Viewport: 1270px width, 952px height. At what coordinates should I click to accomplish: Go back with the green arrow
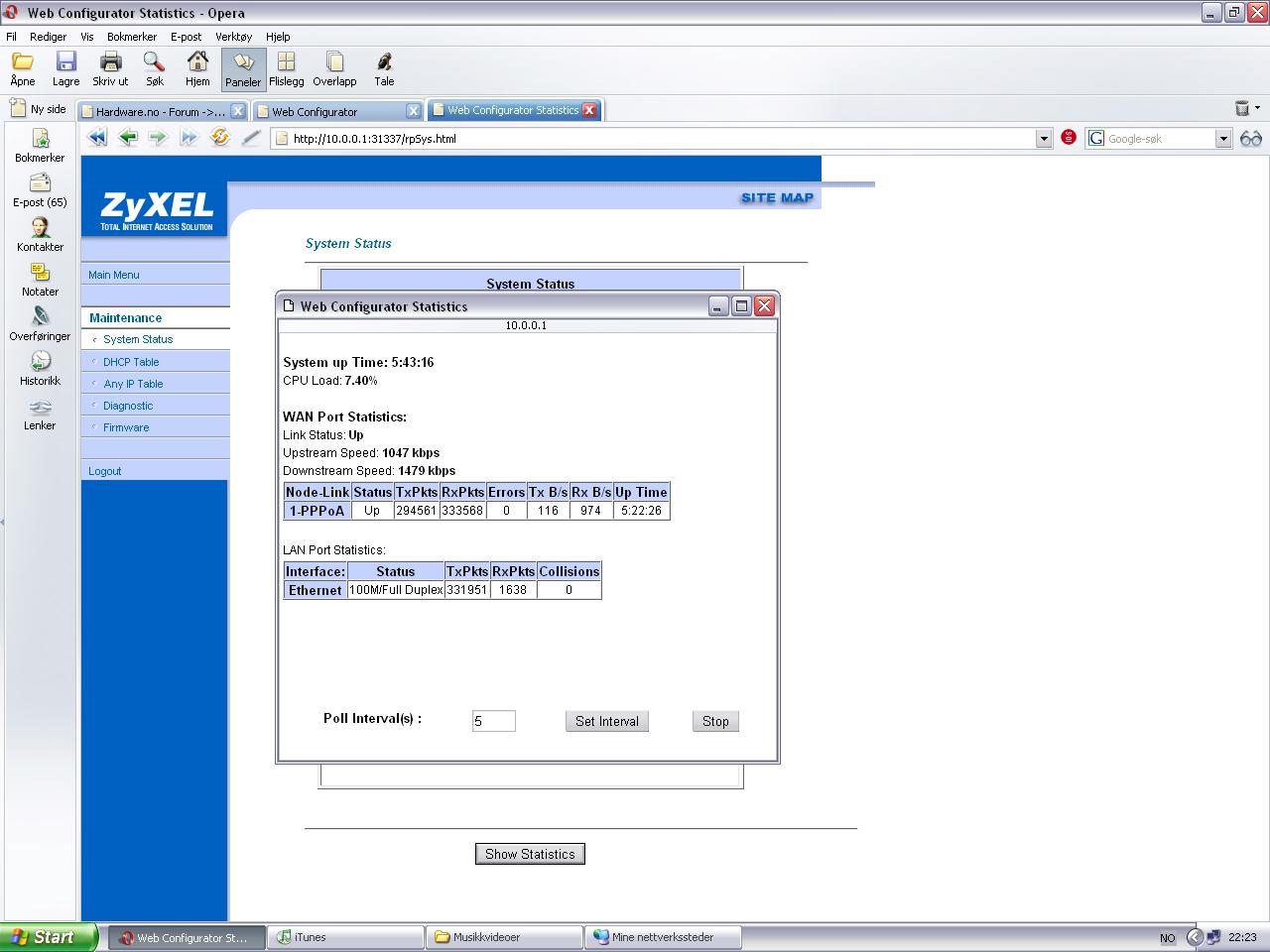point(128,138)
